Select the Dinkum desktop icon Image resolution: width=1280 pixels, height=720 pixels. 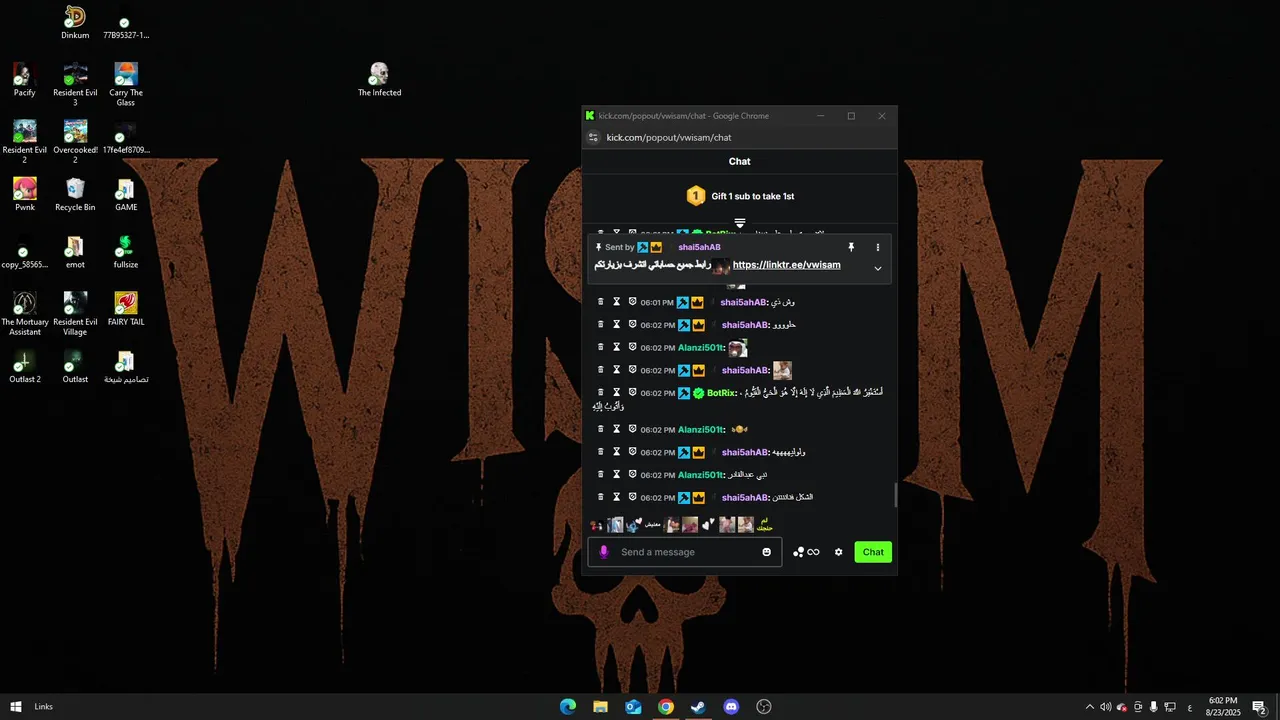[75, 22]
